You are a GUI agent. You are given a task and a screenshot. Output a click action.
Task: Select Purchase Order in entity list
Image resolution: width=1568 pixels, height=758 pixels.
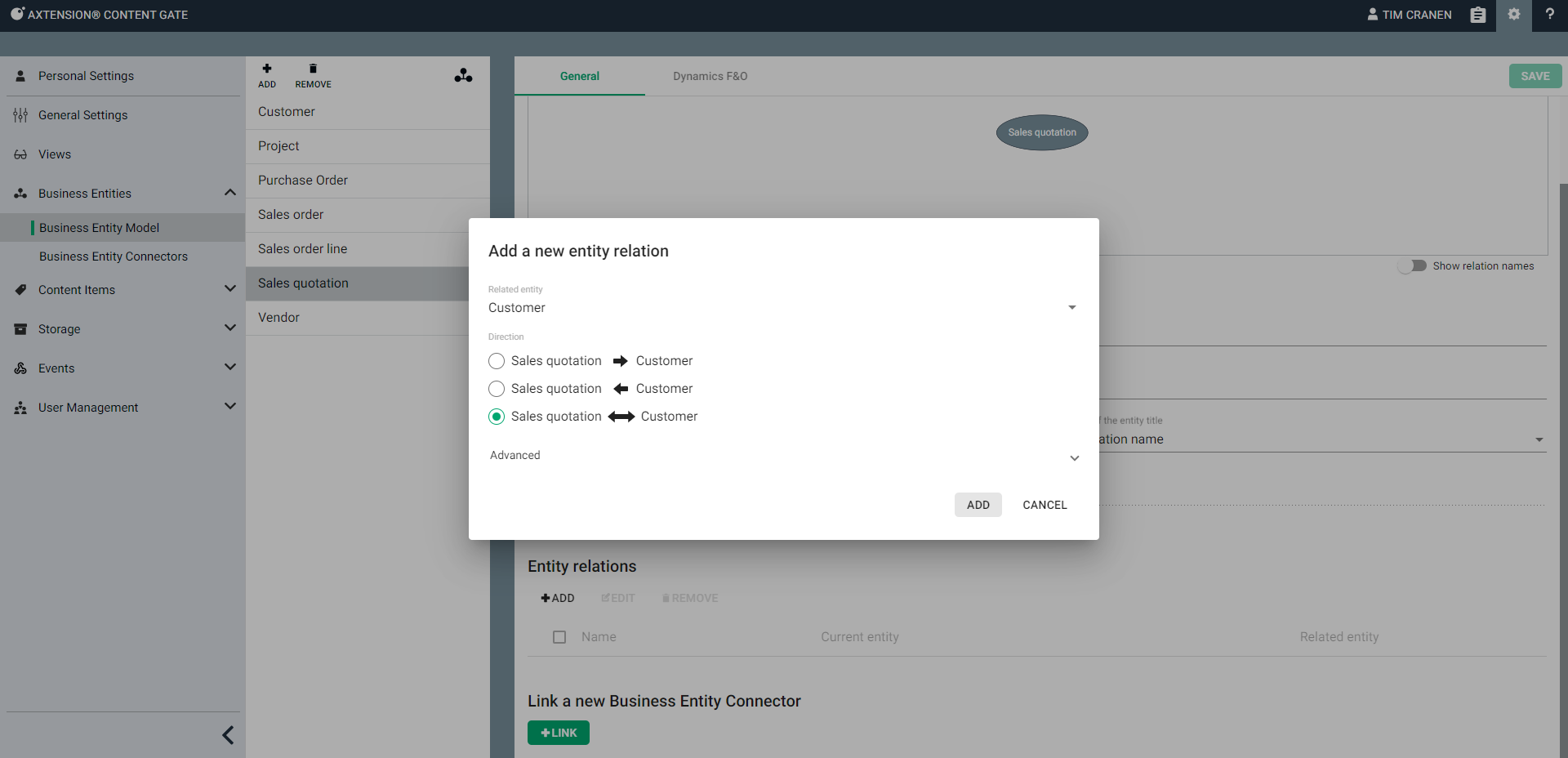pyautogui.click(x=303, y=181)
